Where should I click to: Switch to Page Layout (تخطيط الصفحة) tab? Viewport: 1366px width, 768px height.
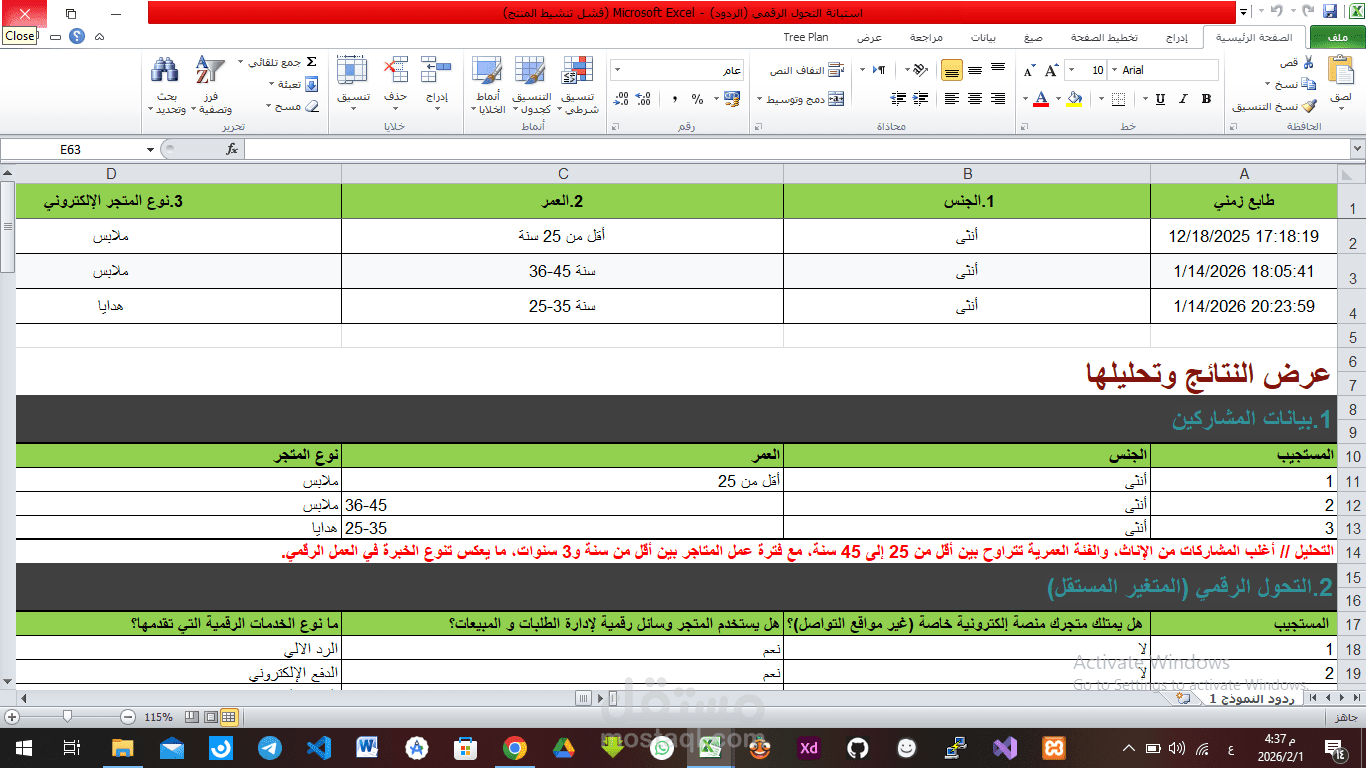point(1104,37)
